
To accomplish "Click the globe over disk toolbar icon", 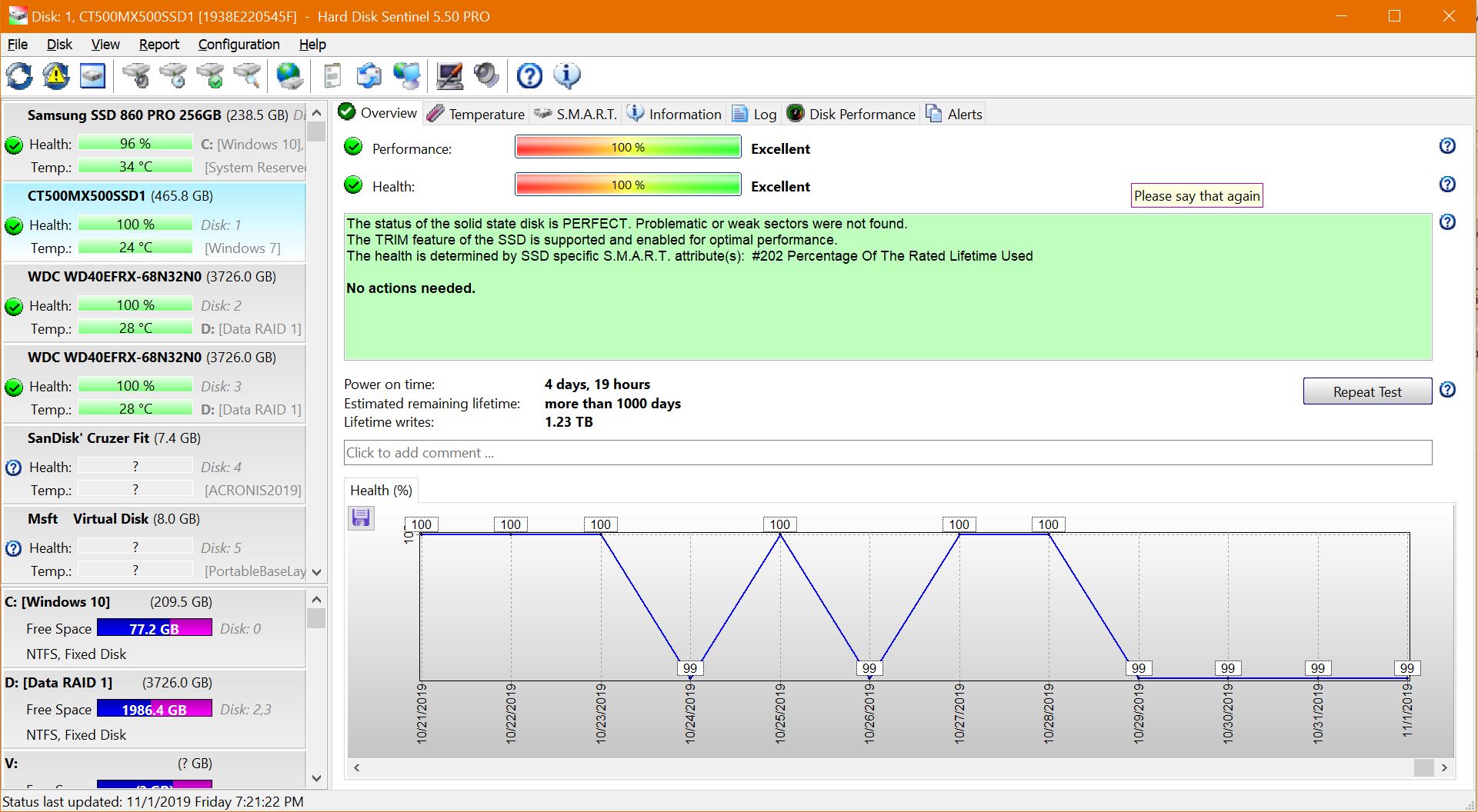I will coord(290,76).
